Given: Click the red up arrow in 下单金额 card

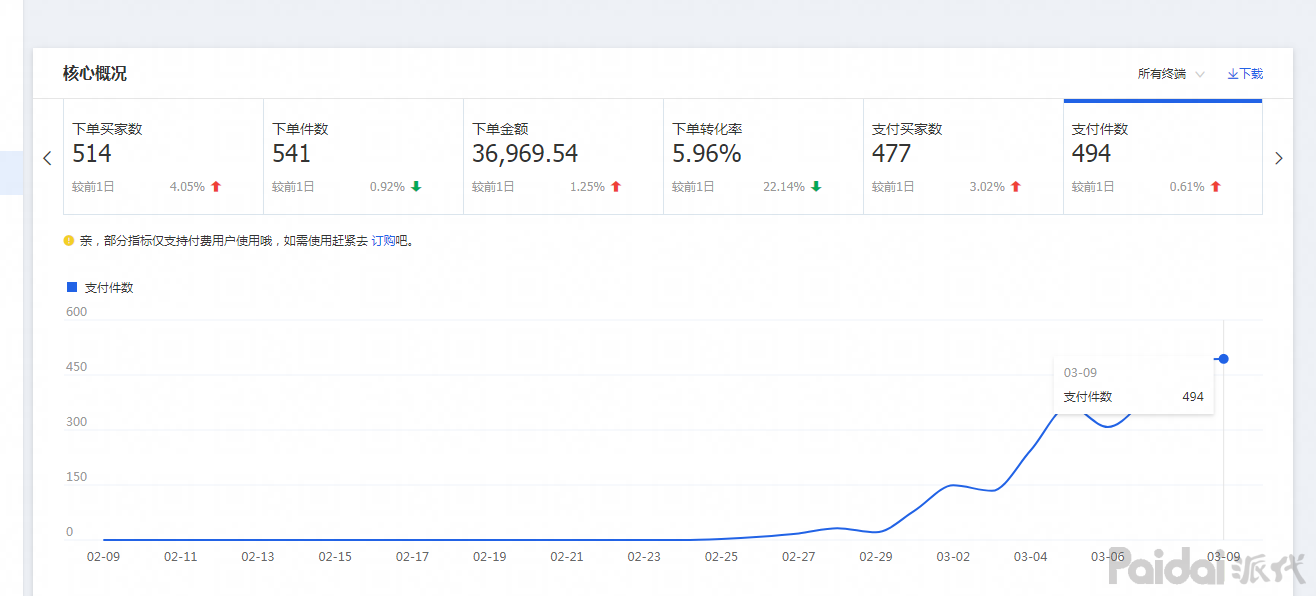Looking at the screenshot, I should pos(616,187).
